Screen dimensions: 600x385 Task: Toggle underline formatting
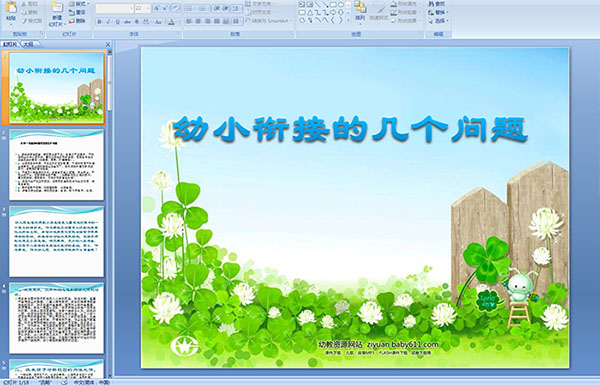[x=117, y=22]
